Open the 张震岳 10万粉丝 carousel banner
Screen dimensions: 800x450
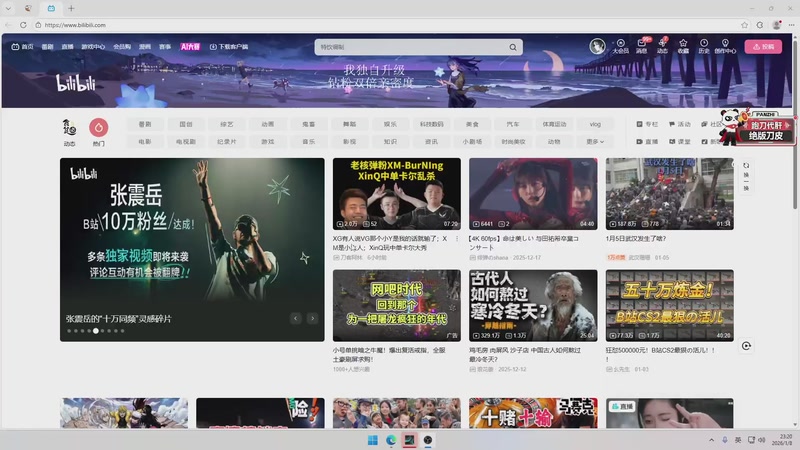[x=192, y=249]
